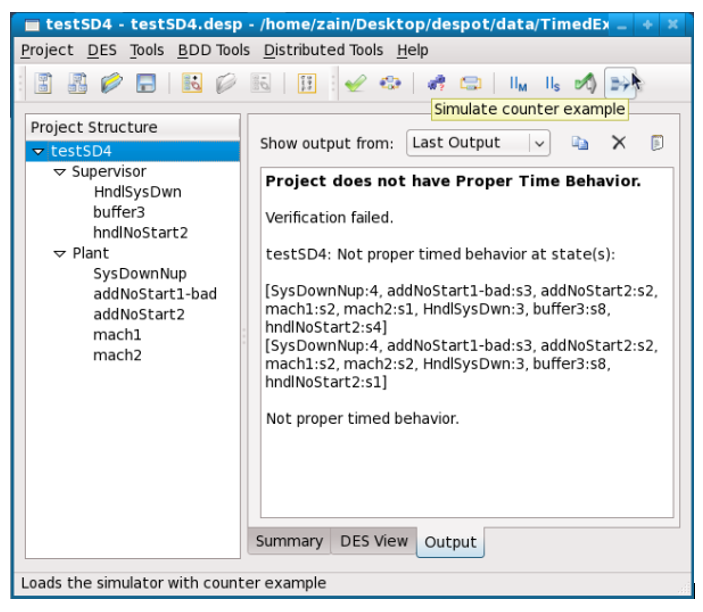Click the New project icon in toolbar

pos(44,84)
